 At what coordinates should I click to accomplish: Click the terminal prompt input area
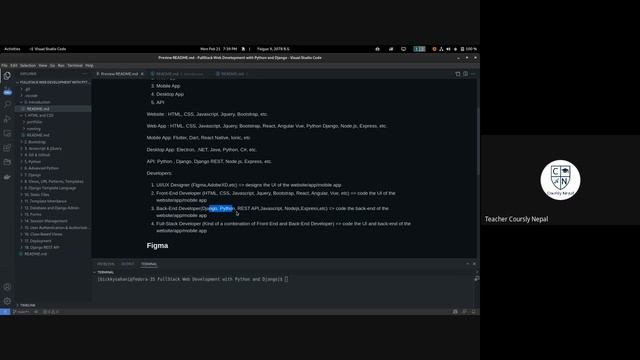(x=286, y=279)
